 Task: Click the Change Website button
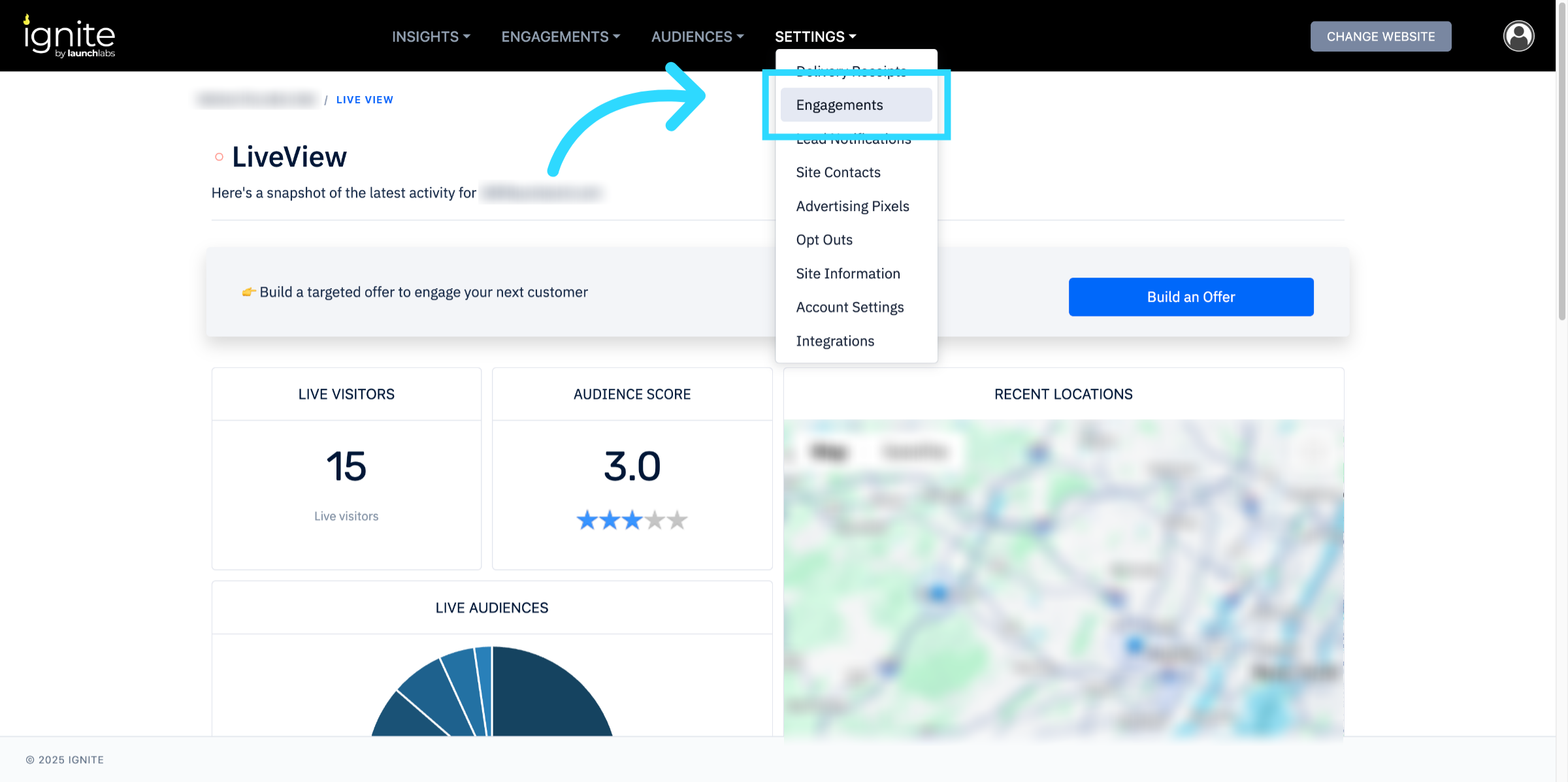coord(1380,37)
